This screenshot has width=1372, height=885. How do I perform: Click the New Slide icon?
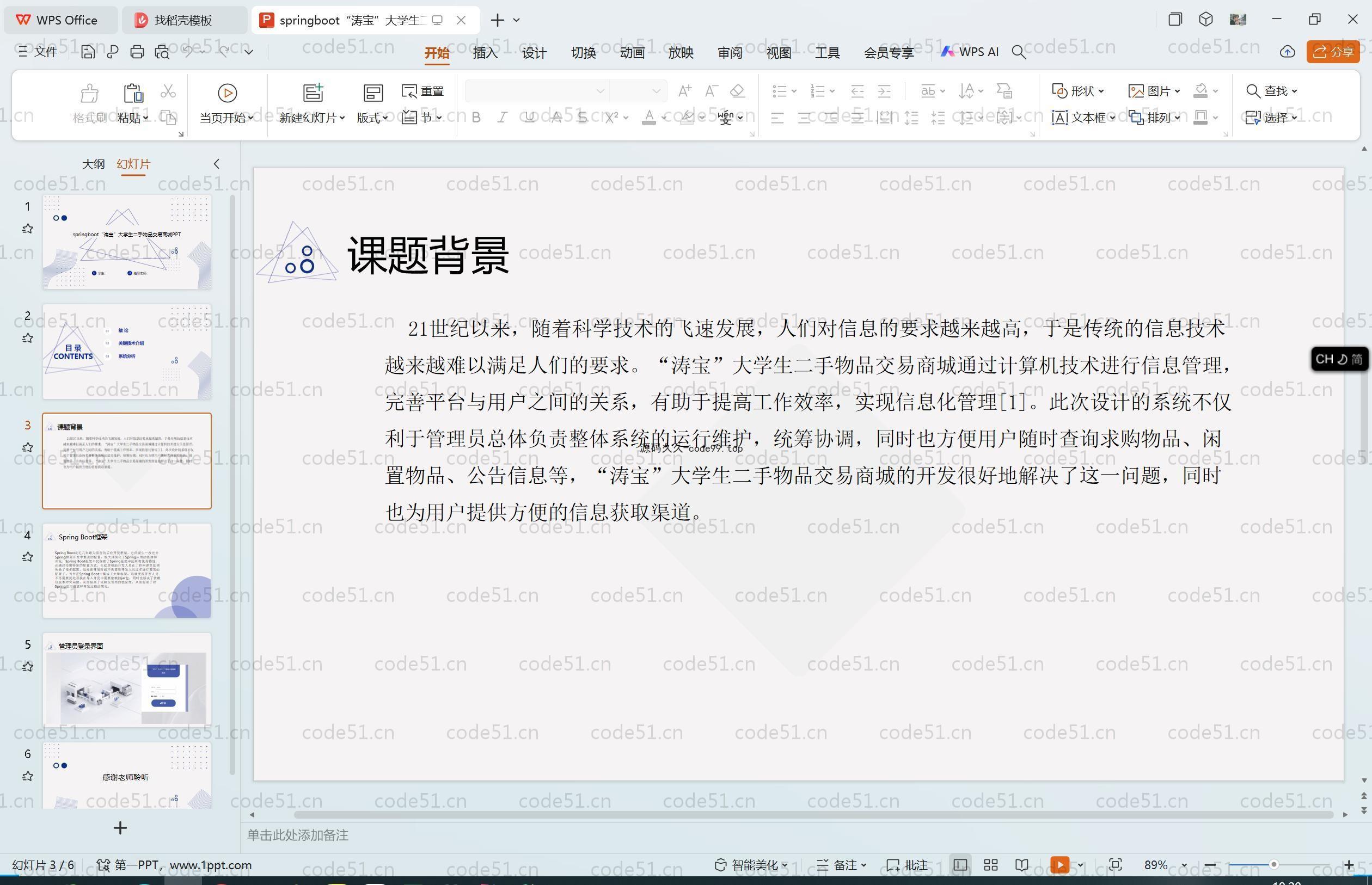click(x=313, y=93)
